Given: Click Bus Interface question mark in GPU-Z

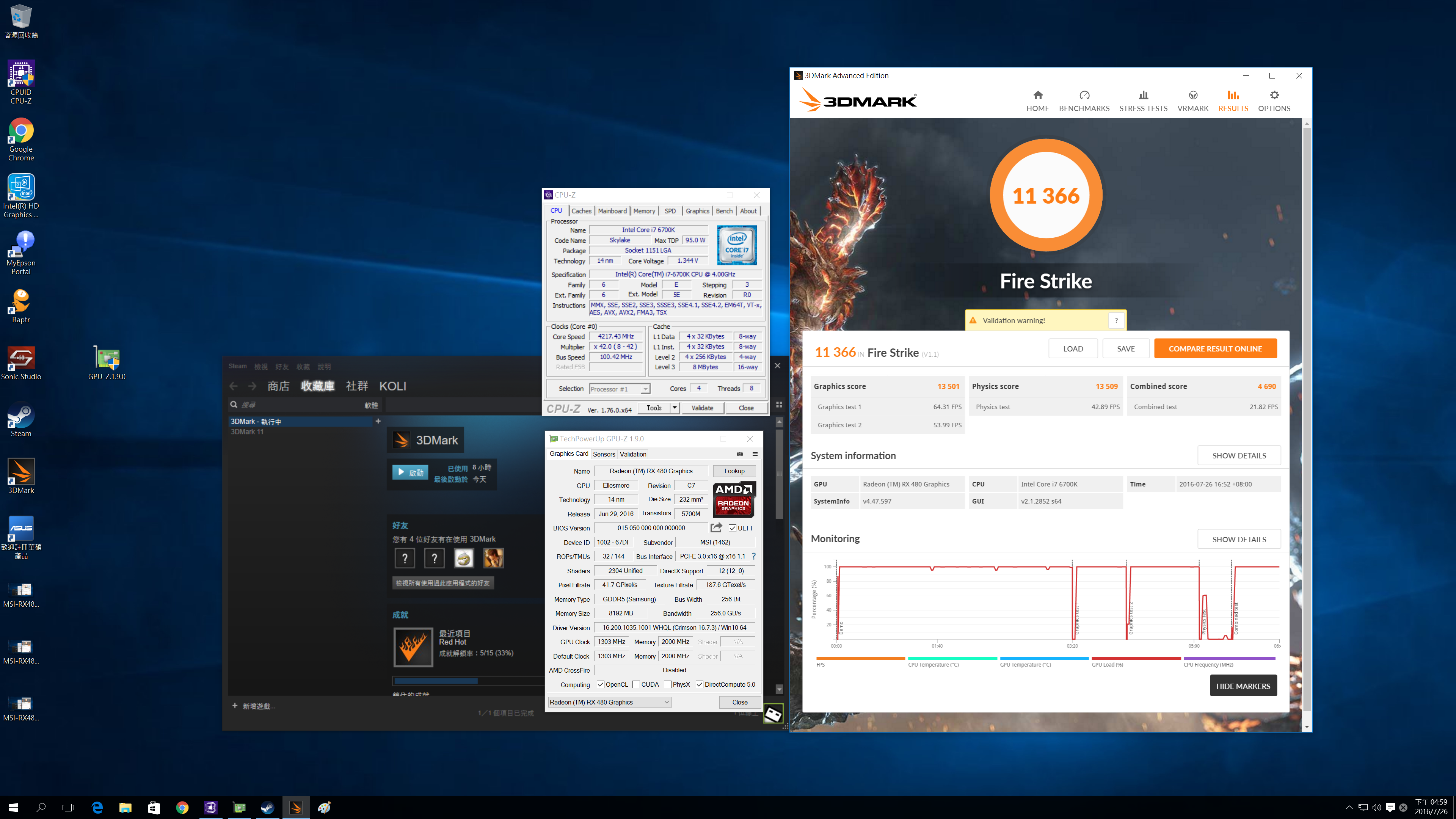Looking at the screenshot, I should 753,556.
